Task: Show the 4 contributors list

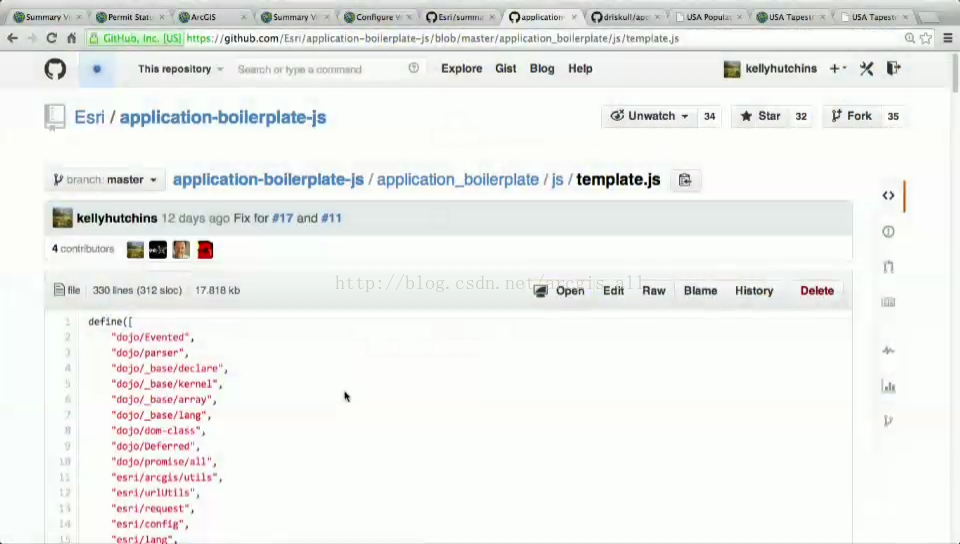Action: pos(83,248)
